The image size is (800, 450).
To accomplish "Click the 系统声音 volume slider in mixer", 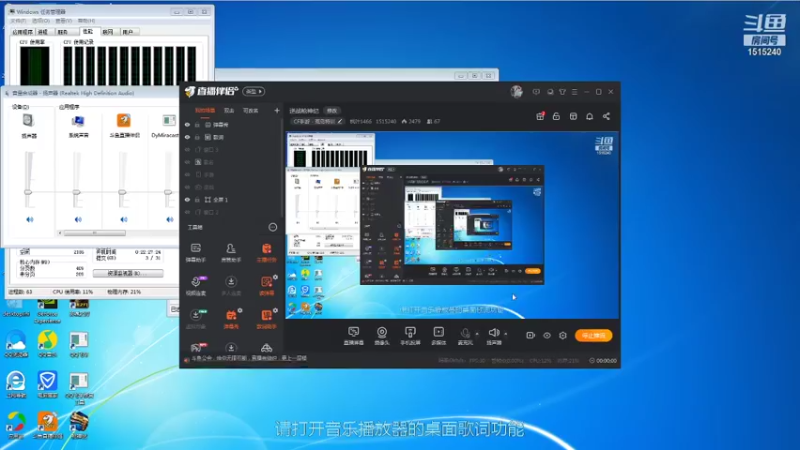I will point(77,192).
